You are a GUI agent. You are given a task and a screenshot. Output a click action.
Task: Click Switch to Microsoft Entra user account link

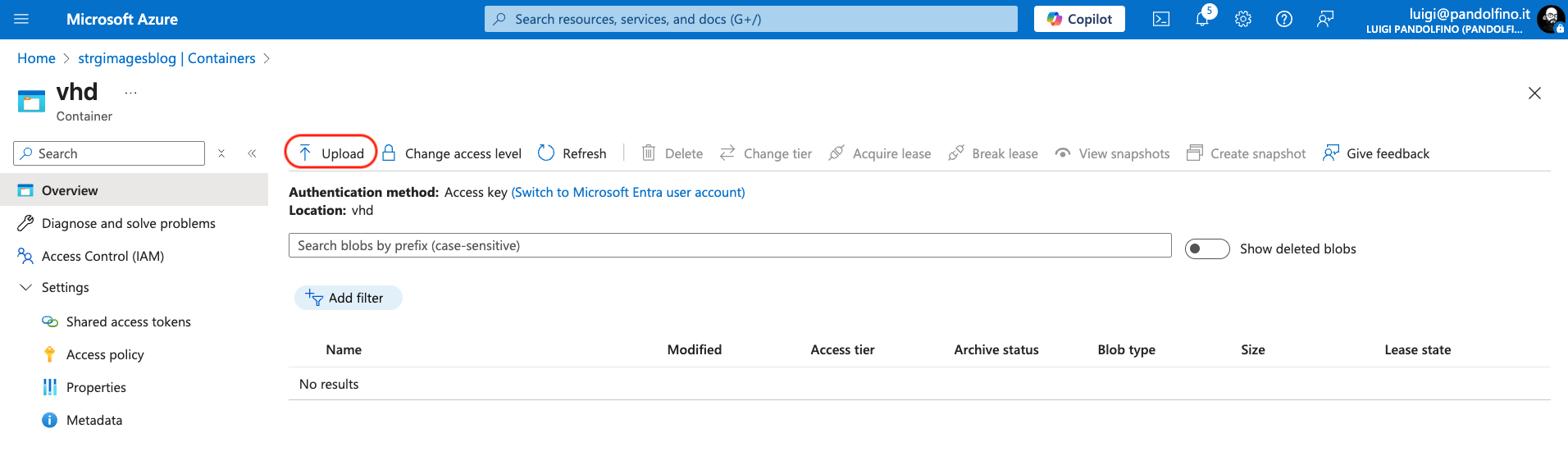tap(627, 192)
